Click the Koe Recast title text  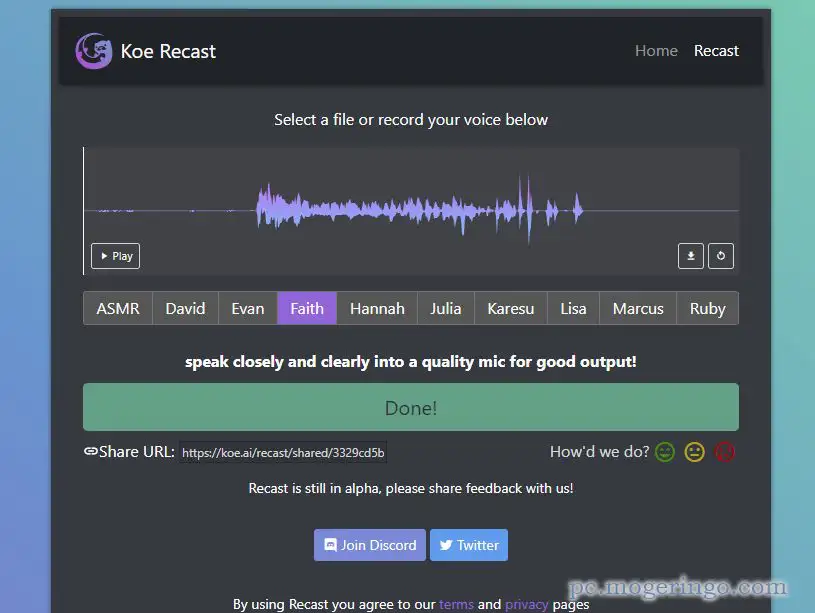tap(168, 51)
